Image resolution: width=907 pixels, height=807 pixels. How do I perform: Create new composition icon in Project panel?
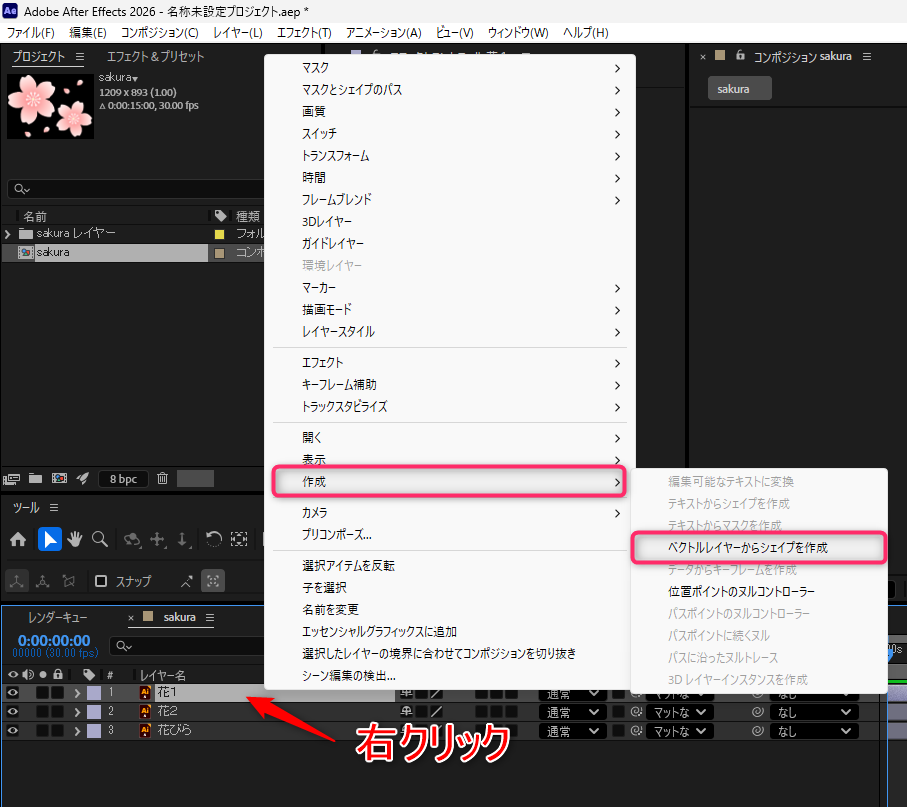(x=59, y=478)
